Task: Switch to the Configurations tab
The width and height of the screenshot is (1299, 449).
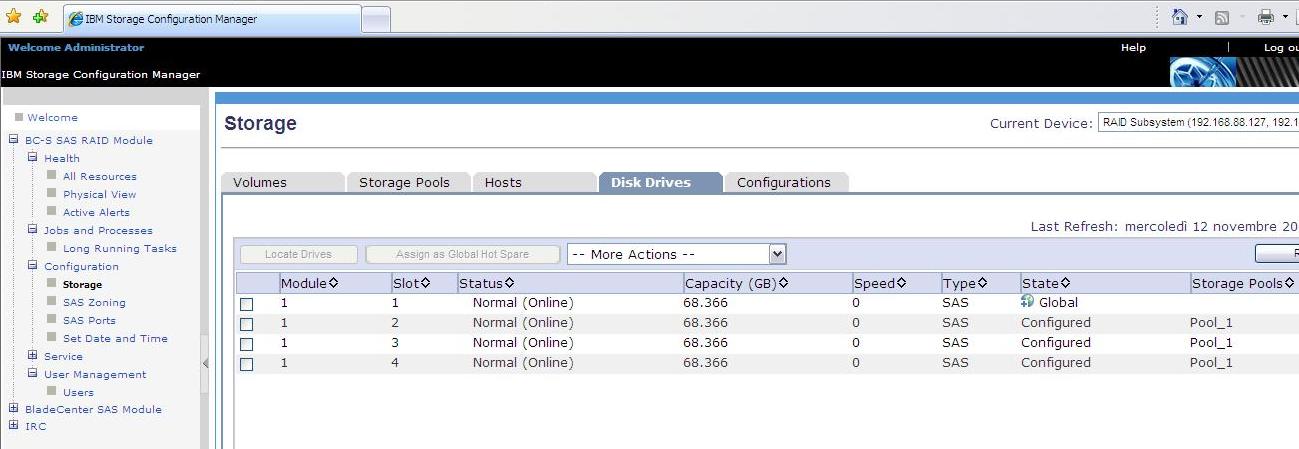Action: [x=786, y=182]
